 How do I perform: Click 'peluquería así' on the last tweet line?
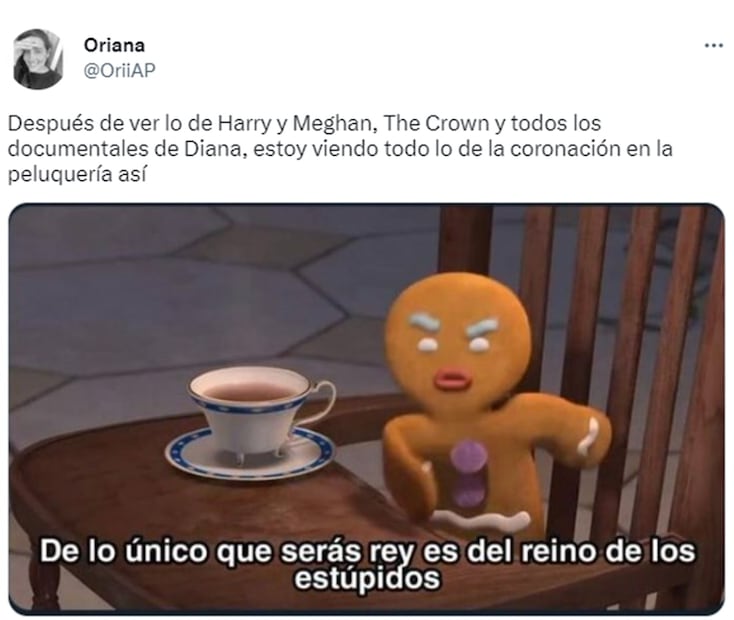point(77,175)
